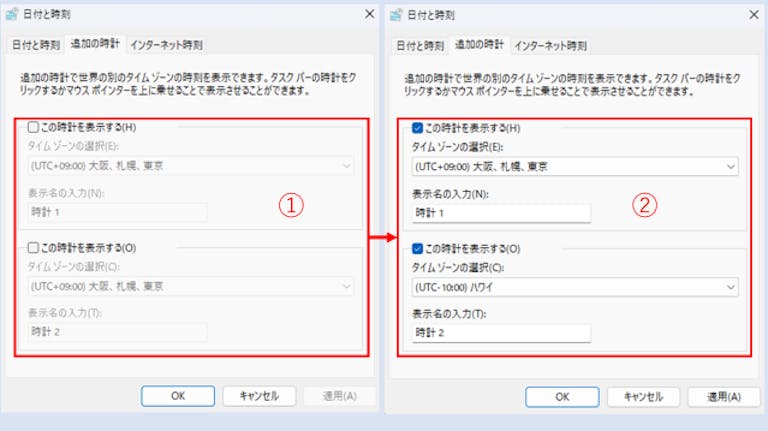Screen dimensions: 768x431
Task: Confirm with OK in left dialog
Action: click(178, 396)
